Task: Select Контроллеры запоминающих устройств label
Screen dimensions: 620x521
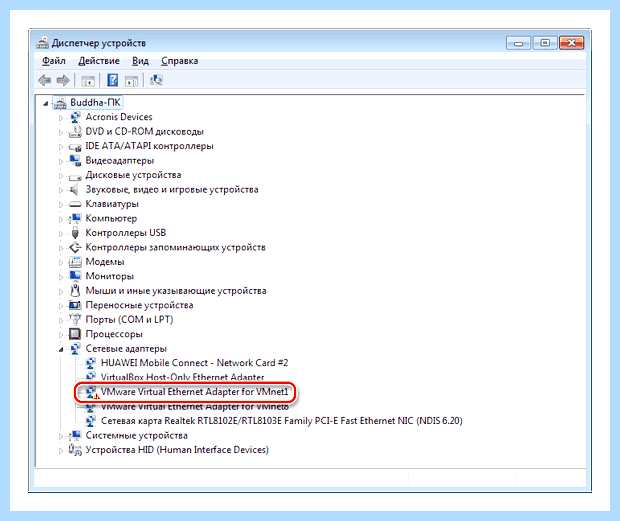Action: (x=175, y=247)
